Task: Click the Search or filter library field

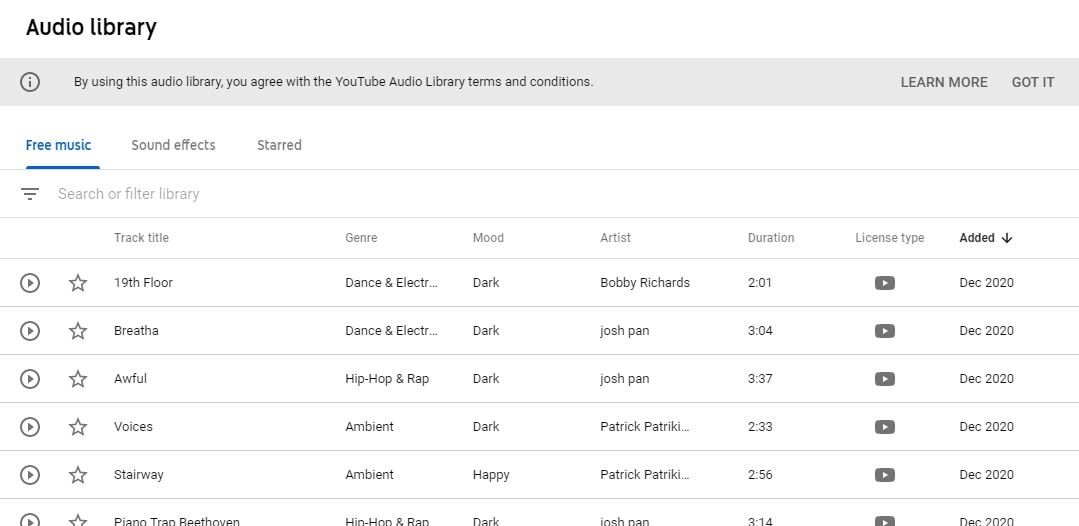Action: tap(300, 194)
